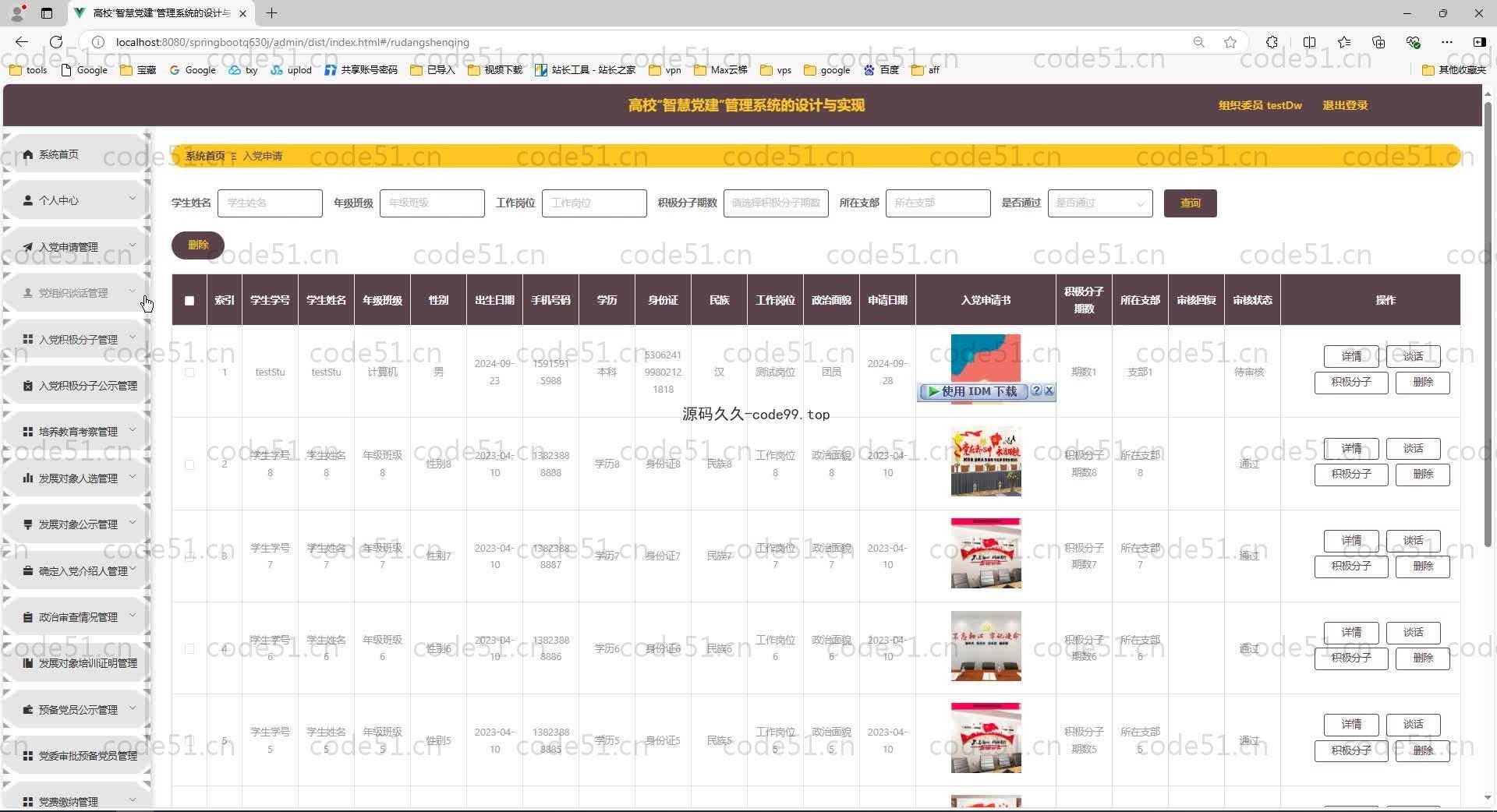Image resolution: width=1497 pixels, height=812 pixels.
Task: Open 党费缴纳管理 sidebar menu
Action: [76, 801]
